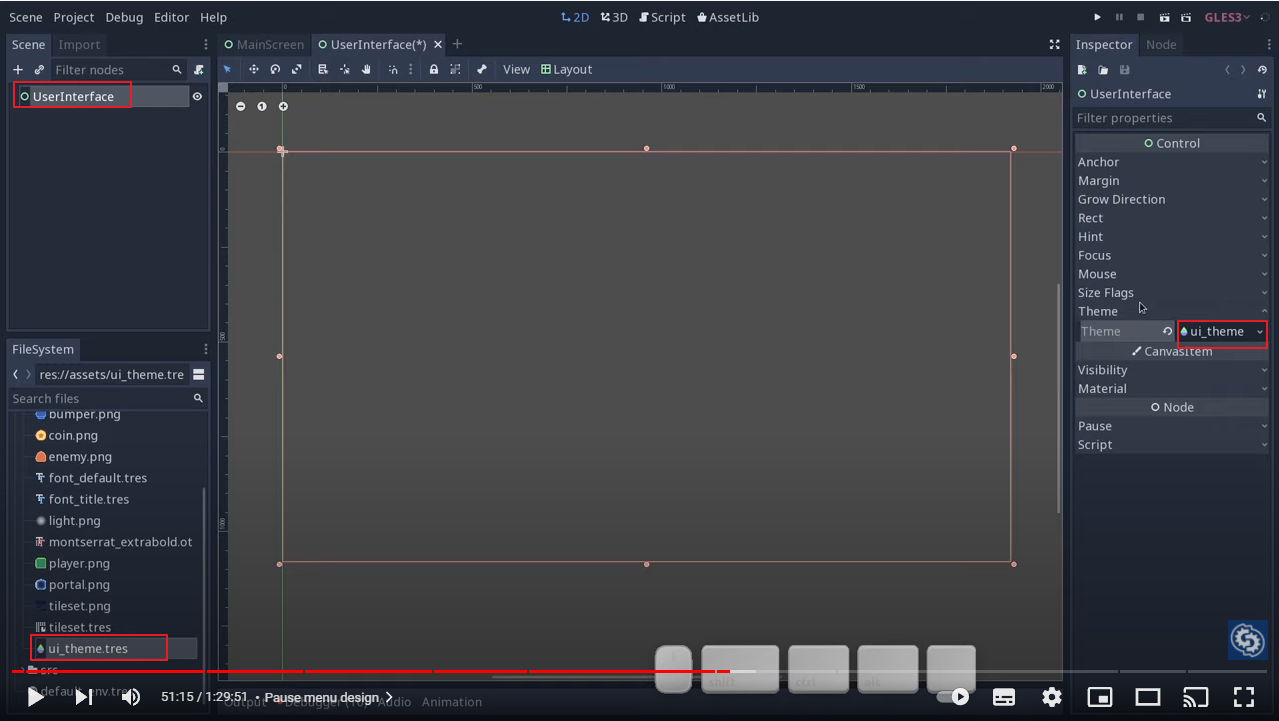Screen dimensions: 1279x721
Task: Select font_title.tres in FileSystem
Action: (x=89, y=499)
